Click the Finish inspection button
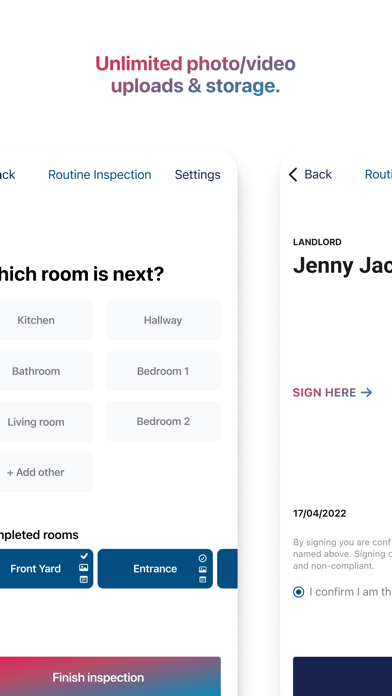 [x=109, y=676]
